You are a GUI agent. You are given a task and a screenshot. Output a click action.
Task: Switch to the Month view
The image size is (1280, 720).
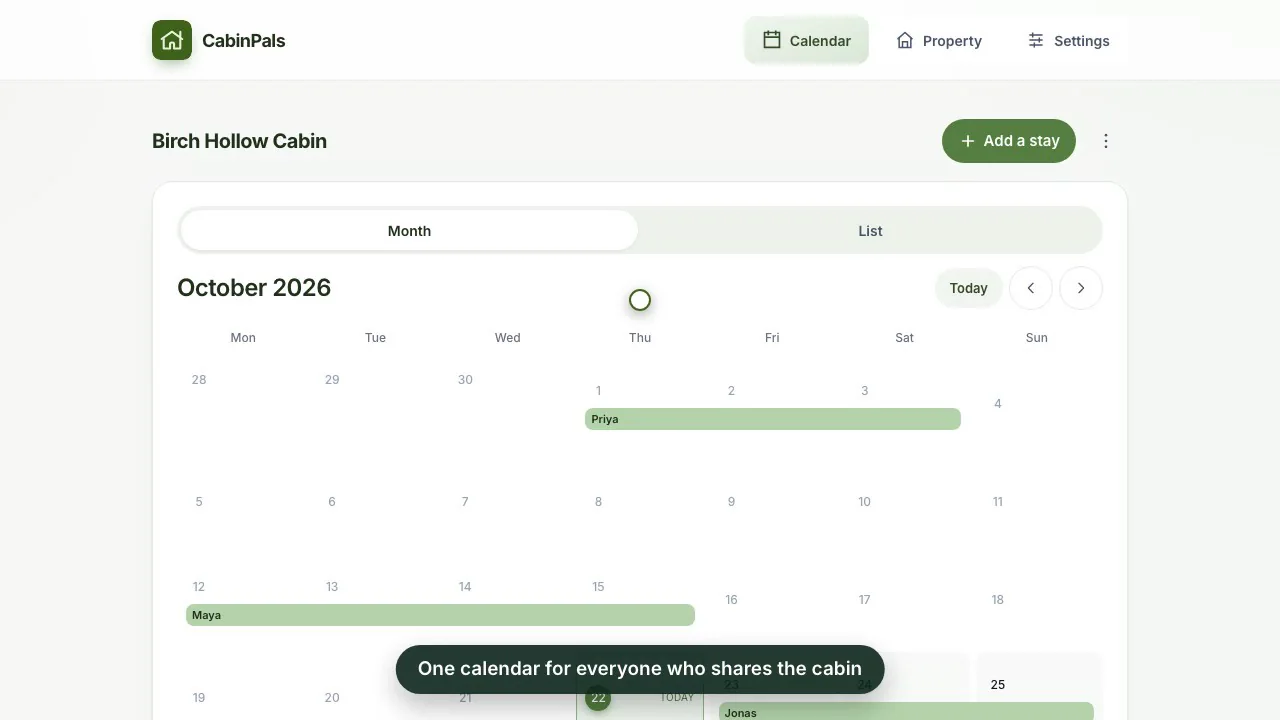[409, 231]
